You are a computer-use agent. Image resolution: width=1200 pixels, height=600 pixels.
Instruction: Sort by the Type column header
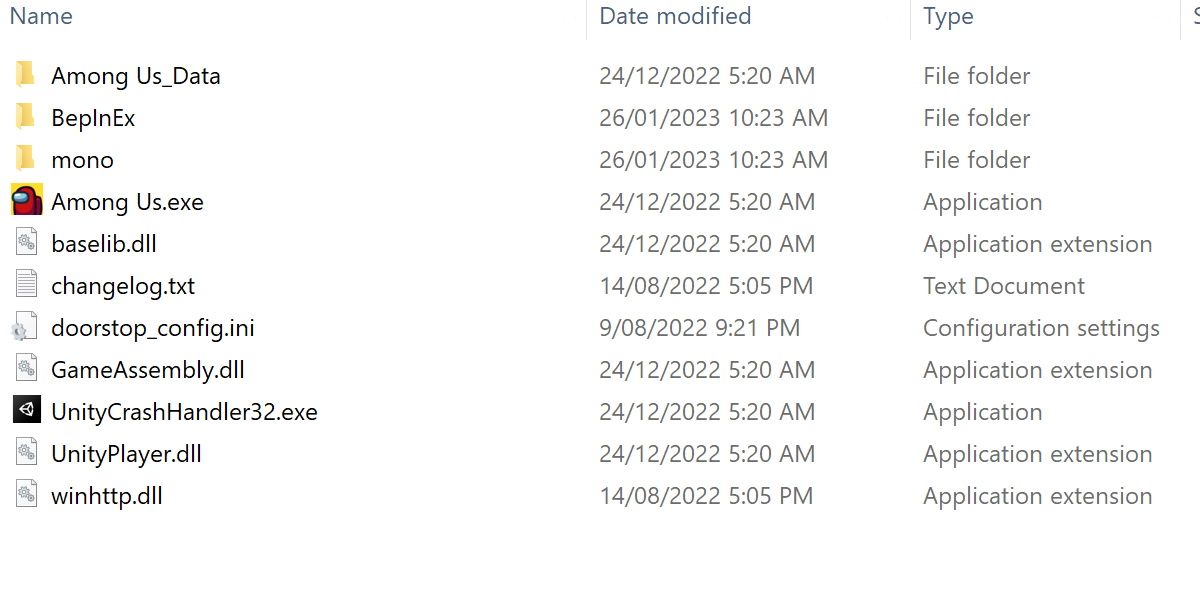(948, 16)
